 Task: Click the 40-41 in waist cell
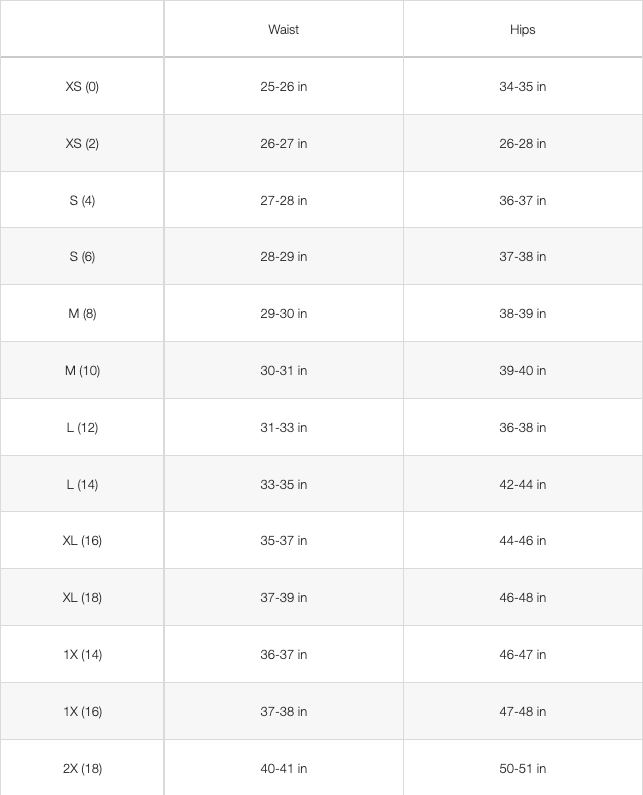283,769
